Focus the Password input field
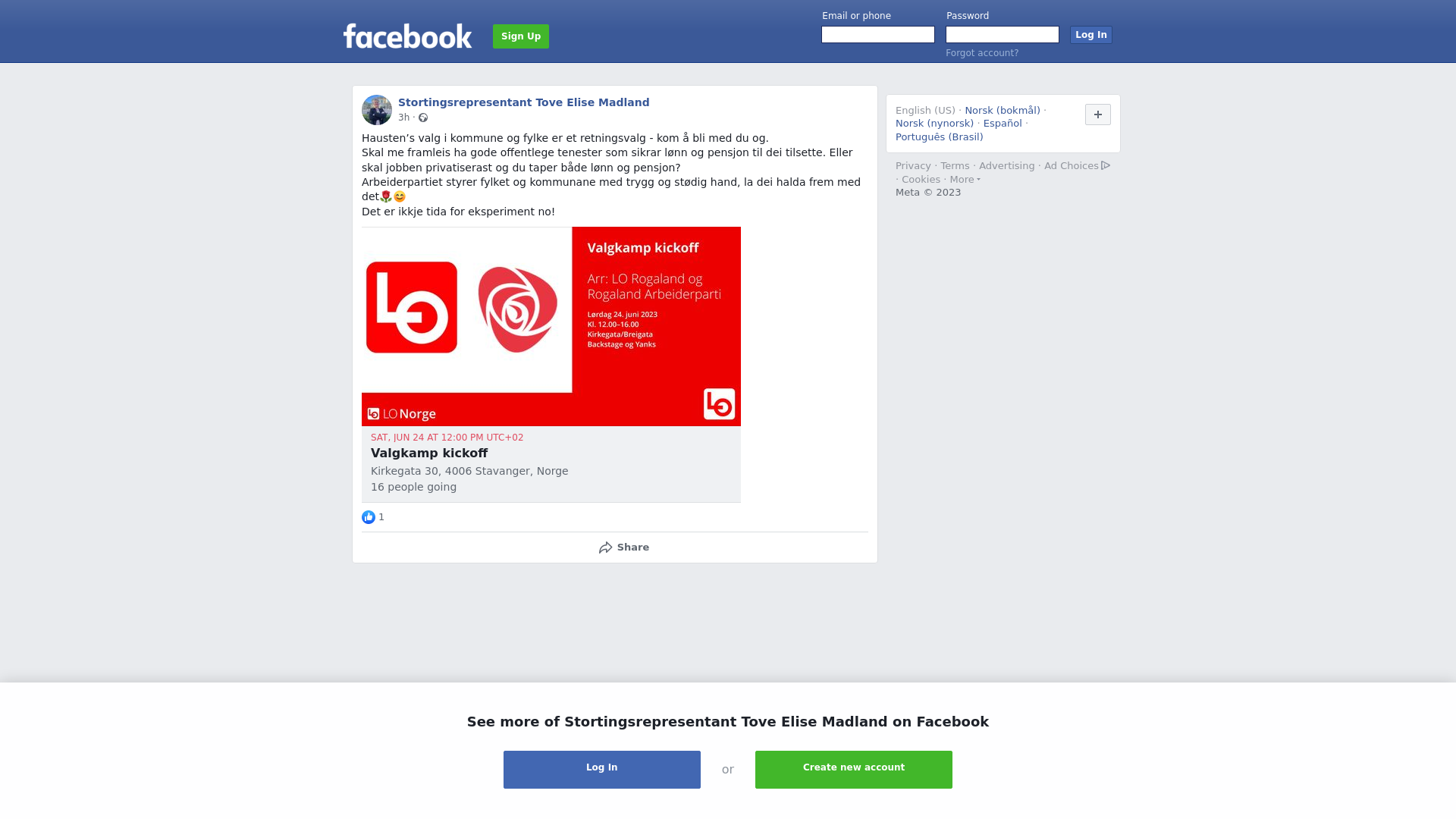The image size is (1456, 819). click(1003, 35)
